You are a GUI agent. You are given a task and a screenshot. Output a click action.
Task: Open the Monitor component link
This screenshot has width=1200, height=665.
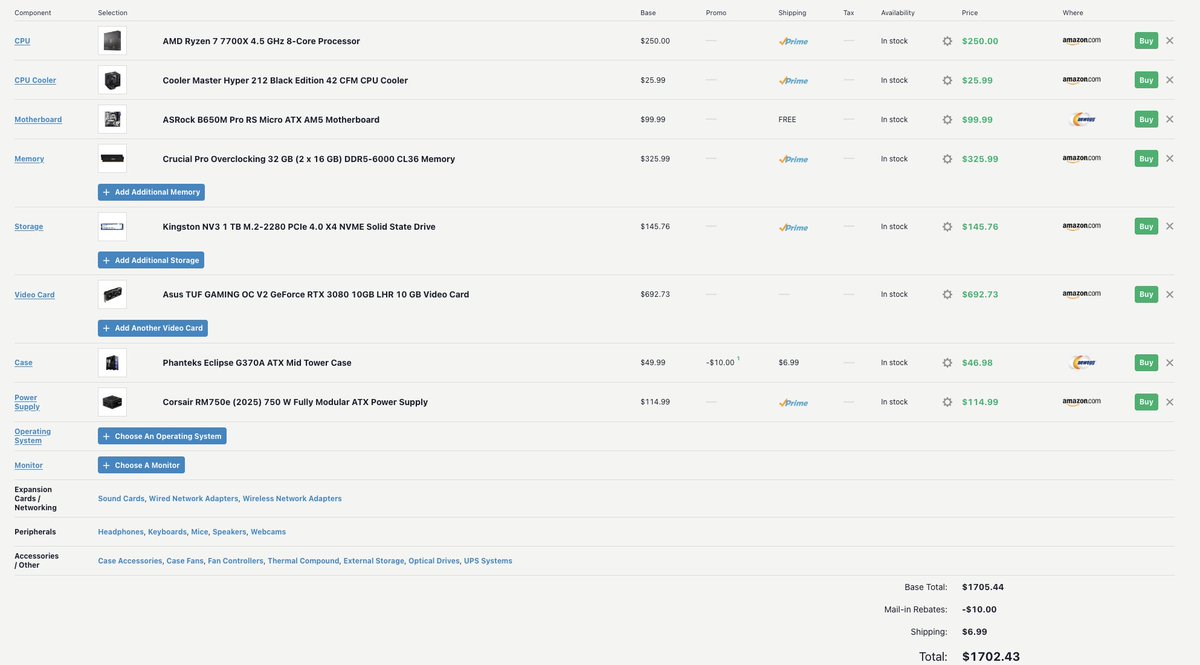point(28,465)
